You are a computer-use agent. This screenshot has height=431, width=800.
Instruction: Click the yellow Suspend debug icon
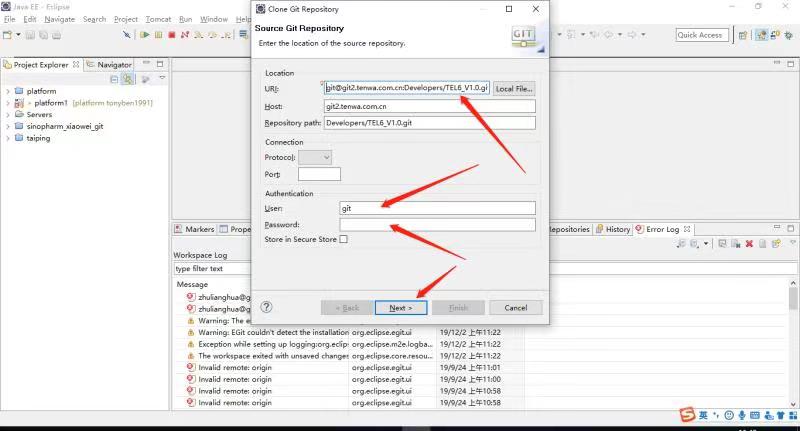click(x=159, y=35)
